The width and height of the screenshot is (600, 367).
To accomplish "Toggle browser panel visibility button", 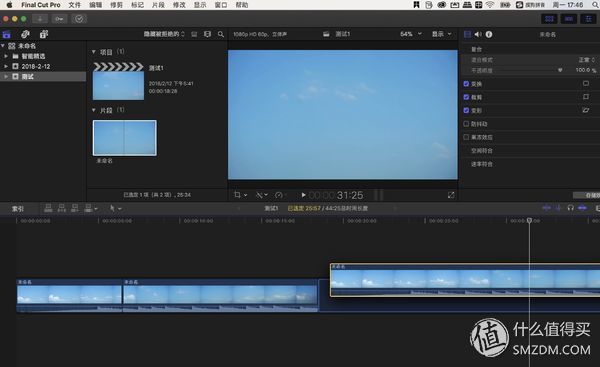I will pos(549,19).
